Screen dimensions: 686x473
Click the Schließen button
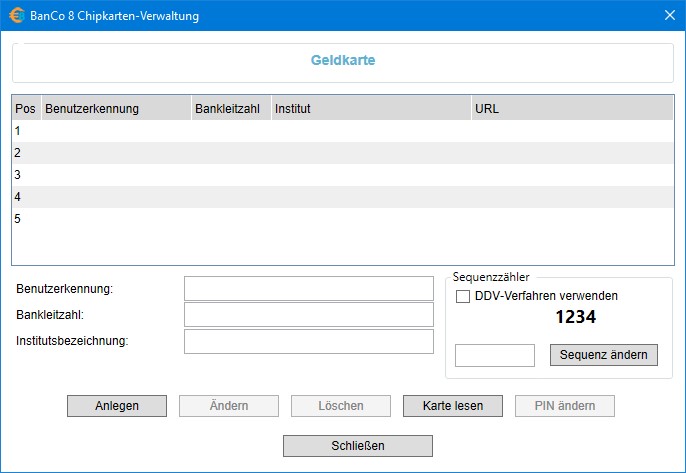pos(358,445)
